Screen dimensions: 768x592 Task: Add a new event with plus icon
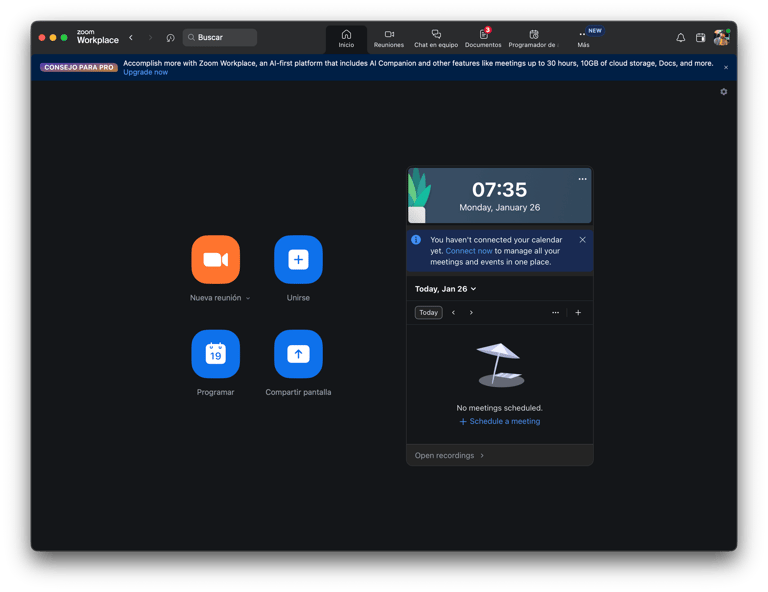pos(578,312)
